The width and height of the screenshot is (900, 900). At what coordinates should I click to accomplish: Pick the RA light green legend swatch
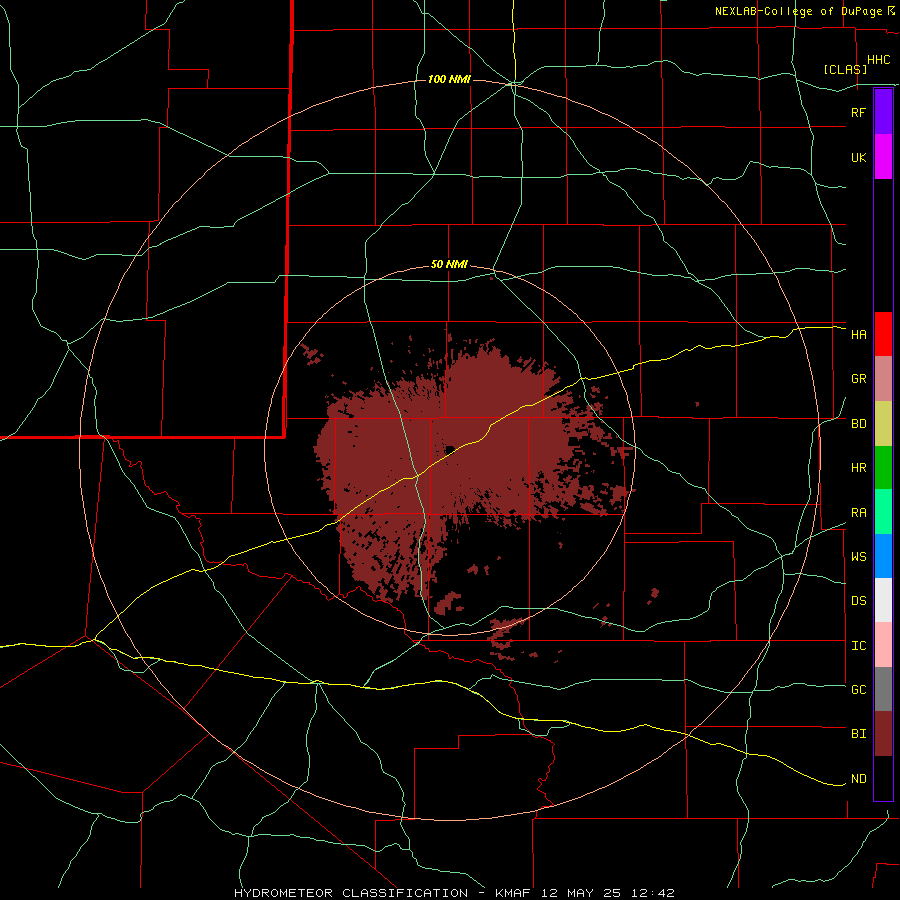click(x=883, y=512)
